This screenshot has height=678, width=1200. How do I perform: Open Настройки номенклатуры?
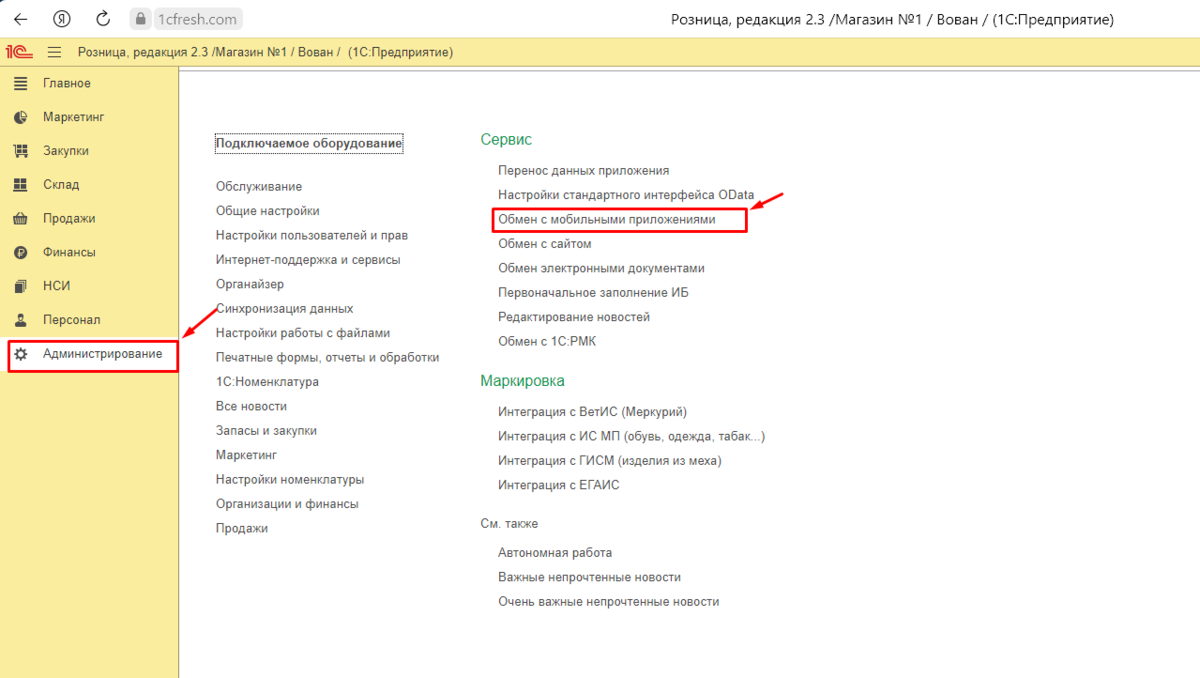point(290,479)
